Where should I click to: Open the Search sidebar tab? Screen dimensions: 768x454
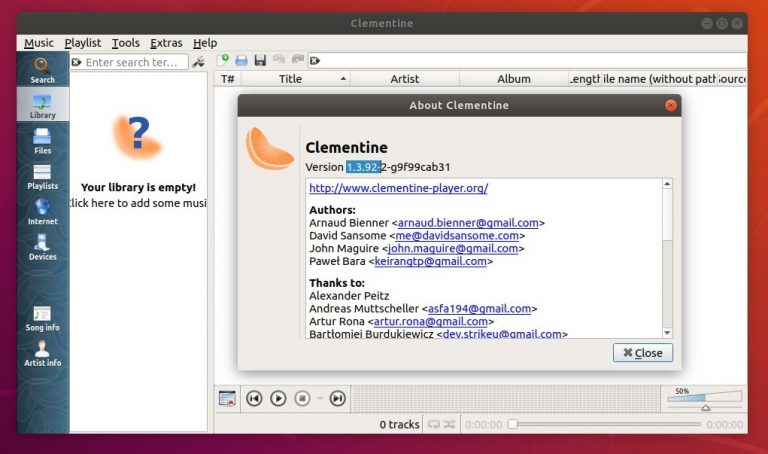coord(42,70)
